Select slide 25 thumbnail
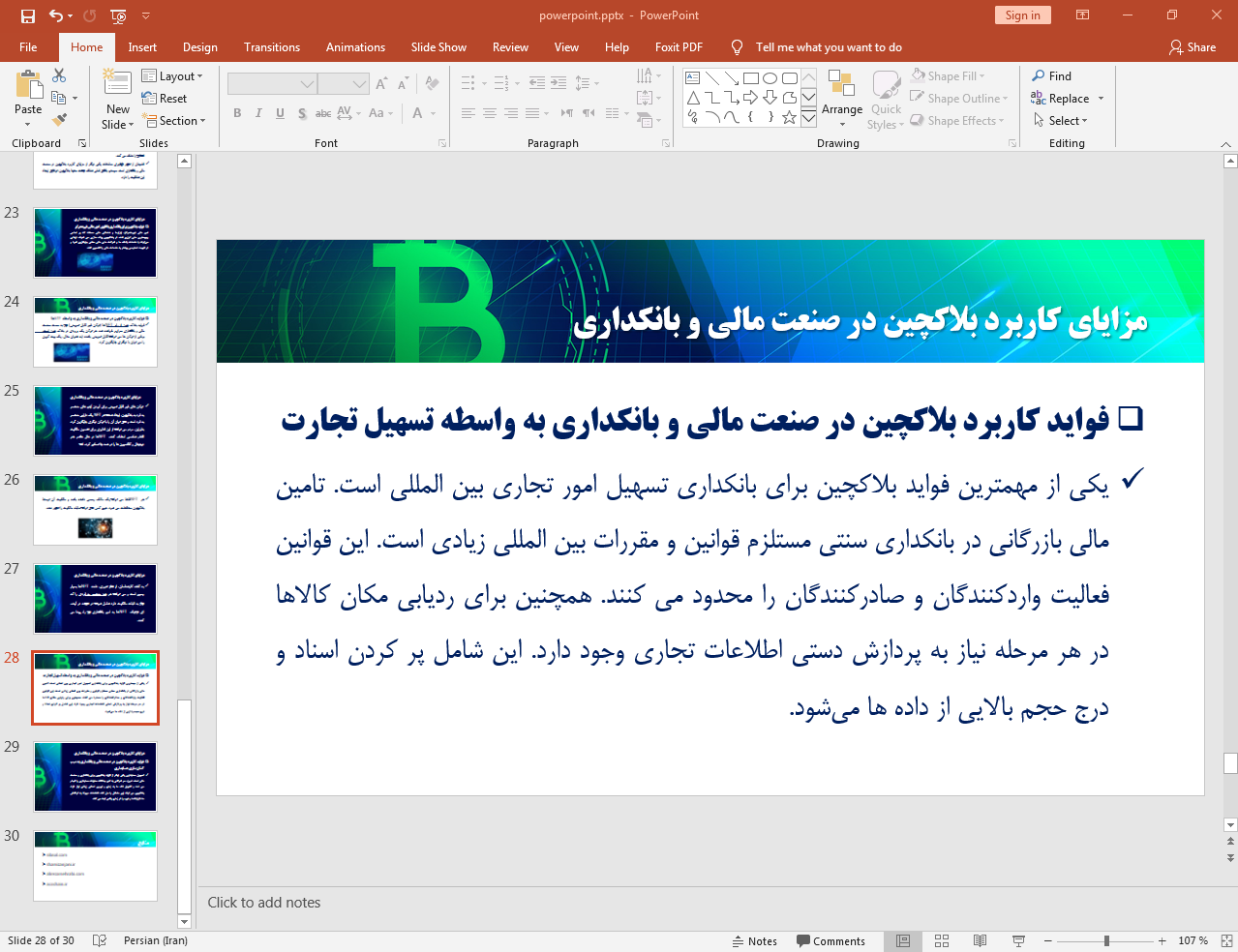This screenshot has height=952, width=1238. 95,421
